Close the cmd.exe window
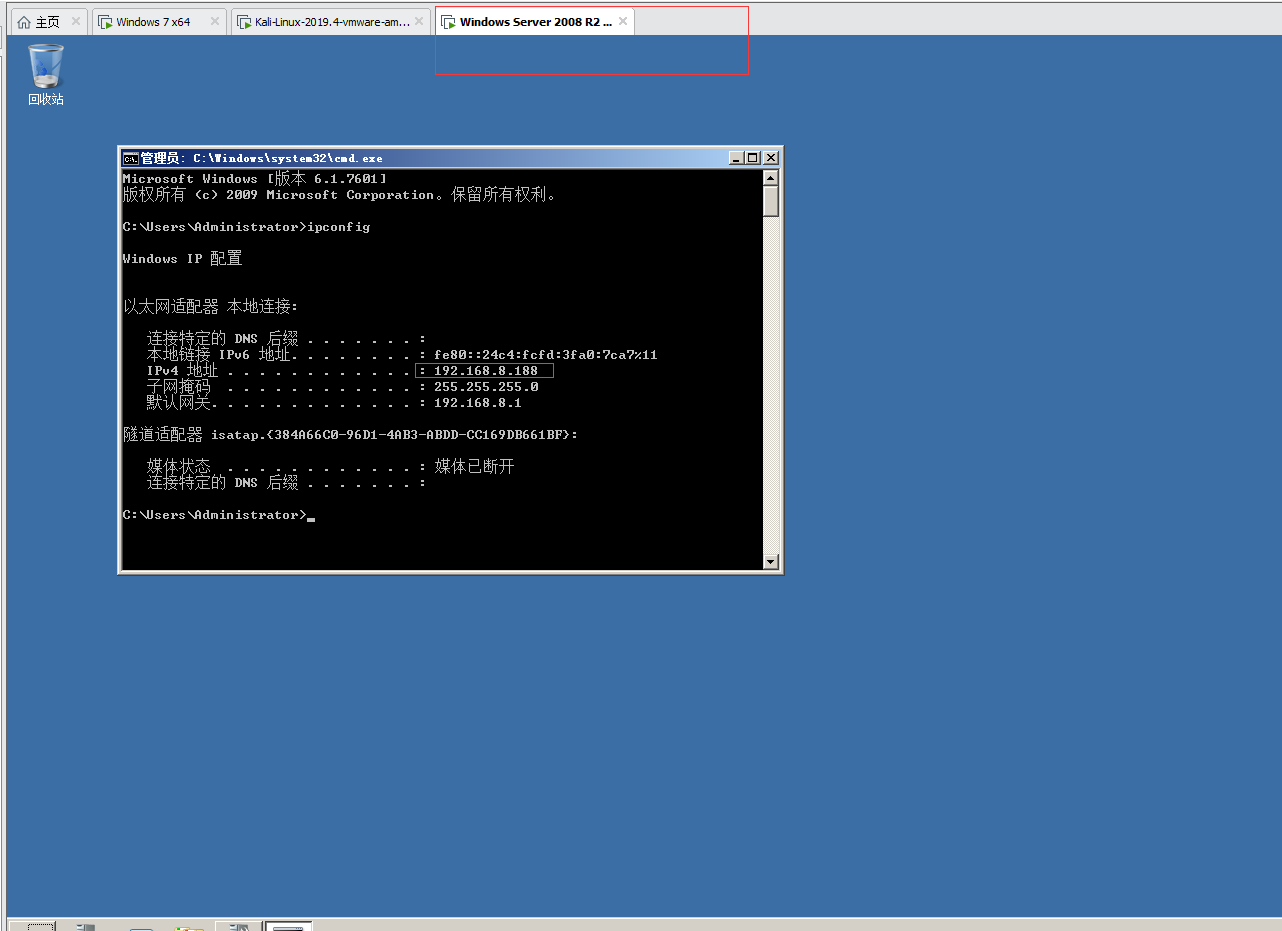The image size is (1282, 931). [x=770, y=158]
